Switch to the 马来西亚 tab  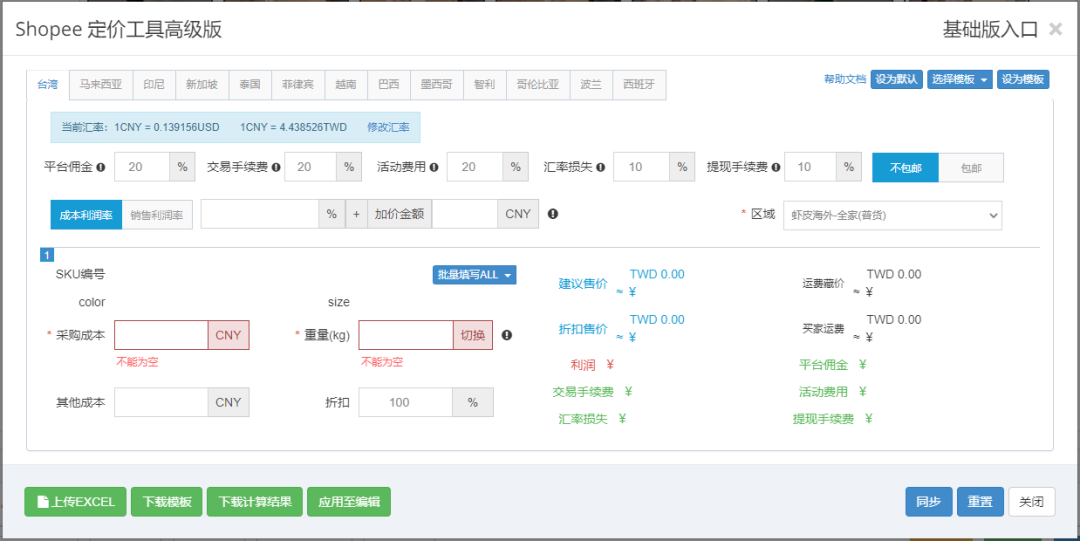pos(101,85)
